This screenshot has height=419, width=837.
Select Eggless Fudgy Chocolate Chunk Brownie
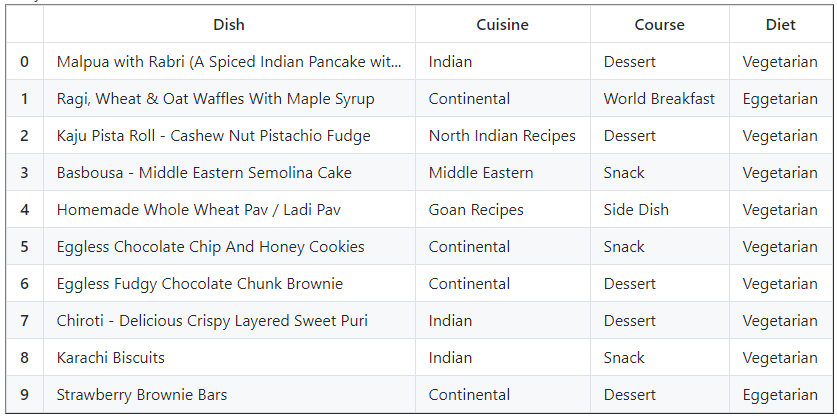[200, 284]
